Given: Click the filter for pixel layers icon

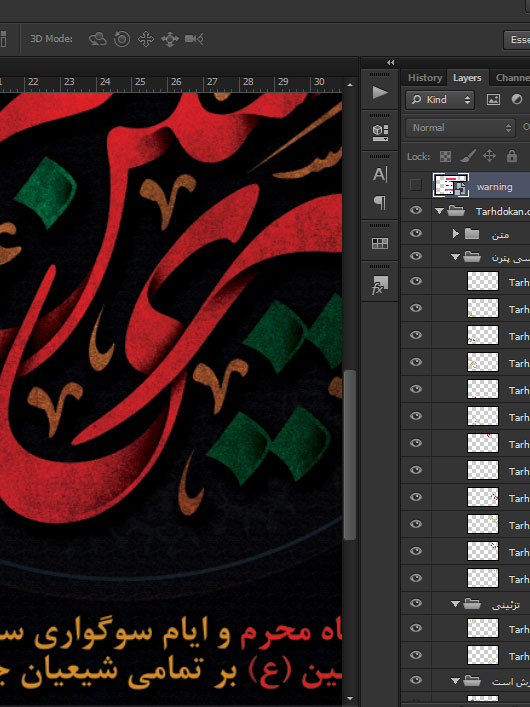Looking at the screenshot, I should click(493, 100).
